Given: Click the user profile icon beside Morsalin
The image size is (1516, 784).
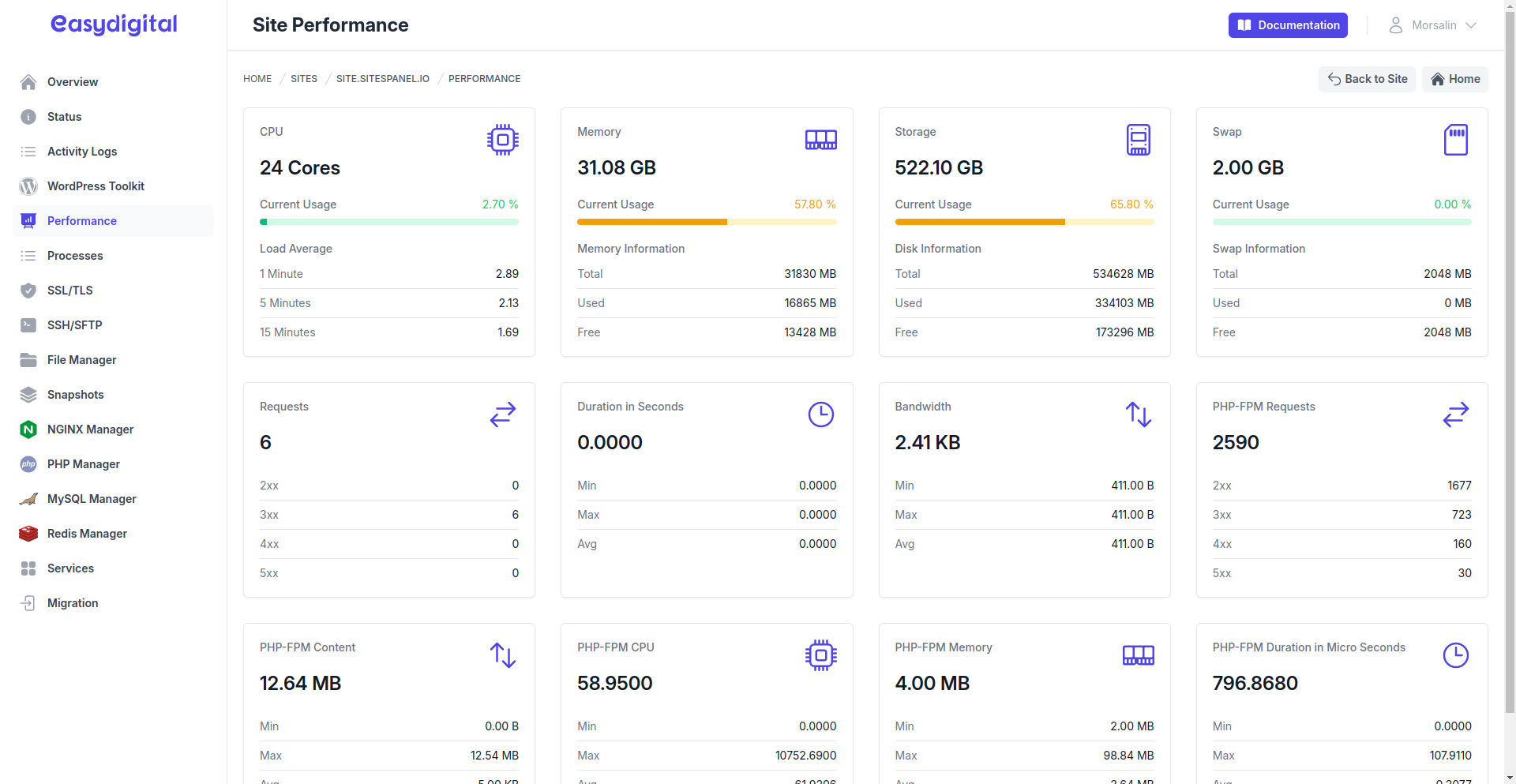Looking at the screenshot, I should [1395, 25].
